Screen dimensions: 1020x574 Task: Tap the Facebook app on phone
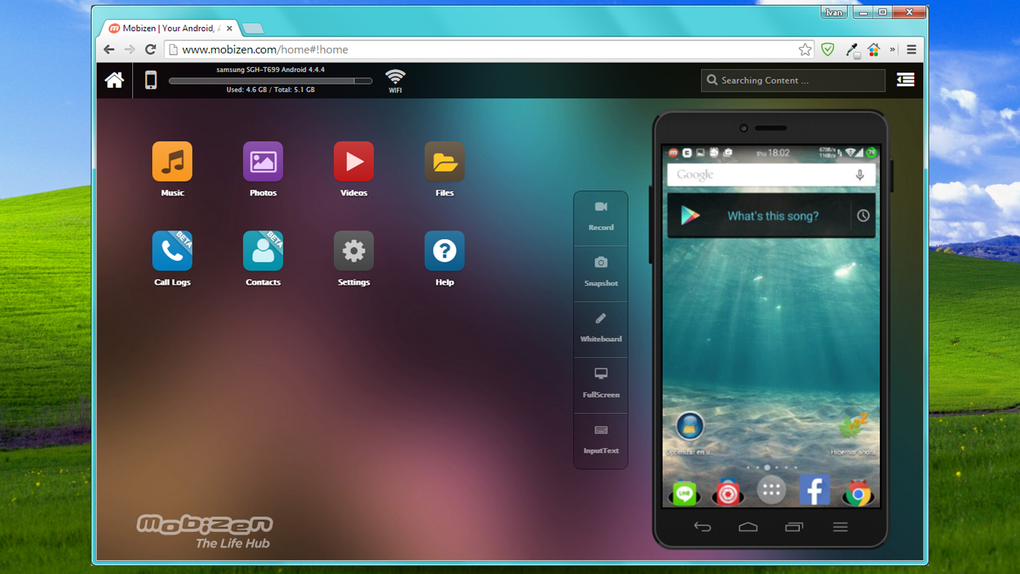(814, 490)
